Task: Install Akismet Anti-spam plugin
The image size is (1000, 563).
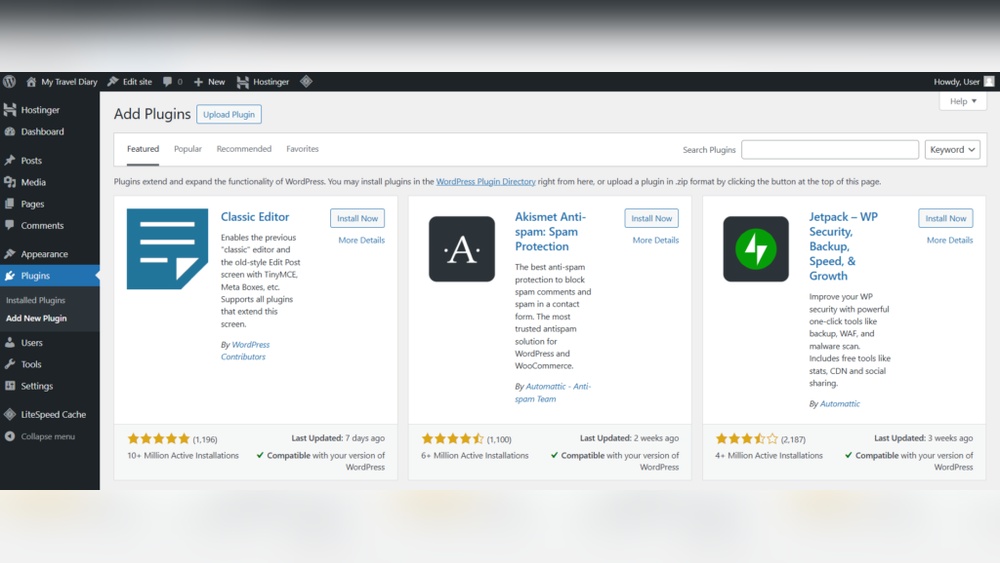Action: [651, 218]
